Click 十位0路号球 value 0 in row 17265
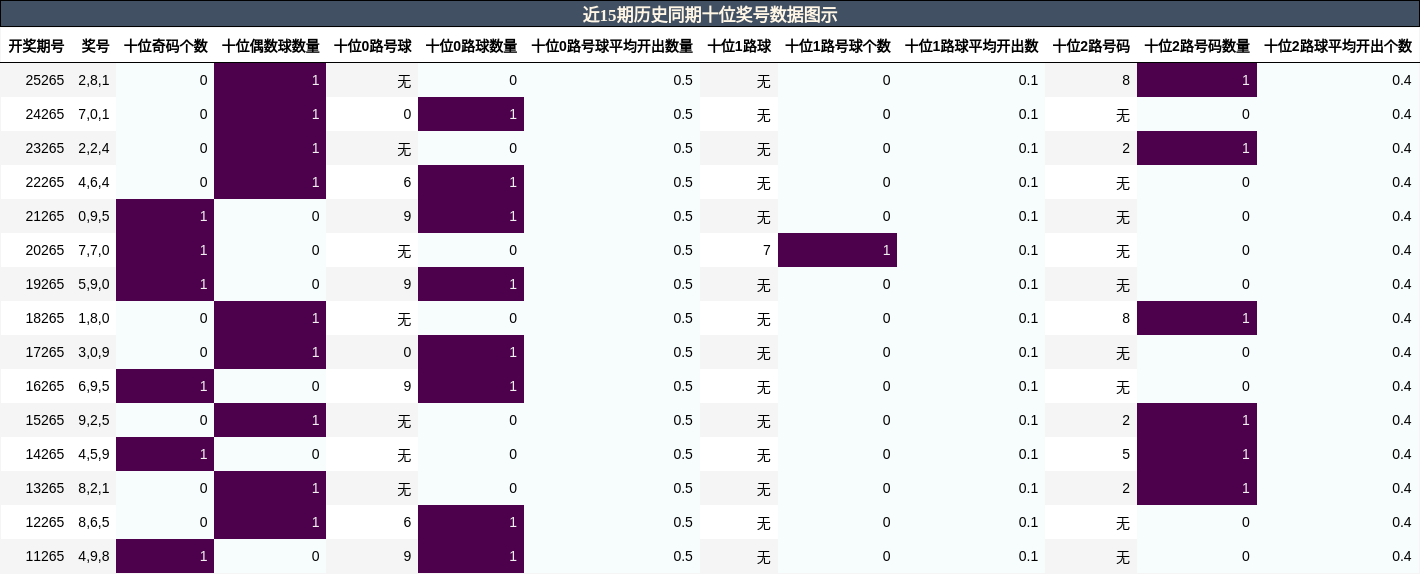 (x=407, y=352)
